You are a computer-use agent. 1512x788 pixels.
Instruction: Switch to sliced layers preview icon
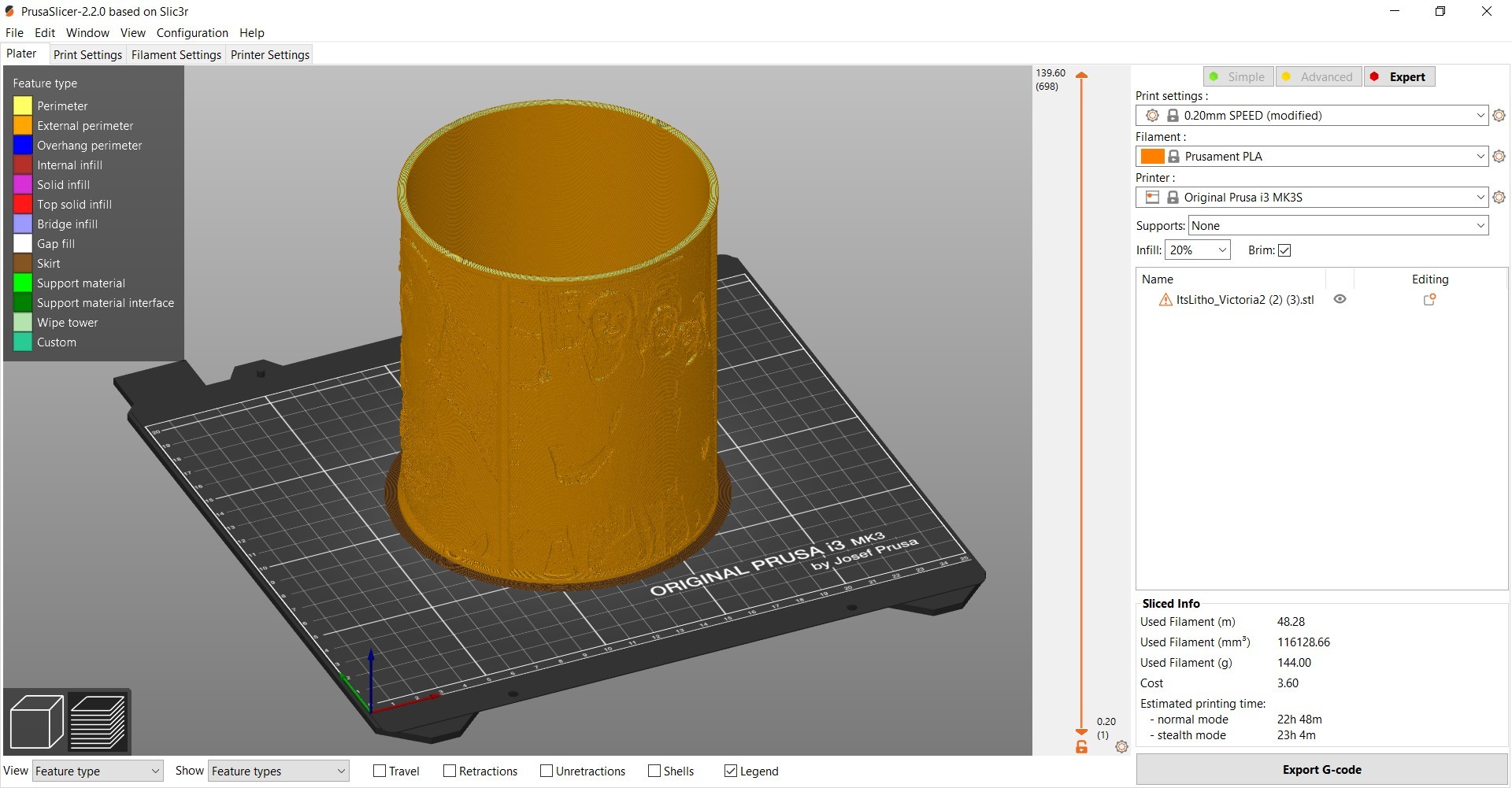pos(98,722)
